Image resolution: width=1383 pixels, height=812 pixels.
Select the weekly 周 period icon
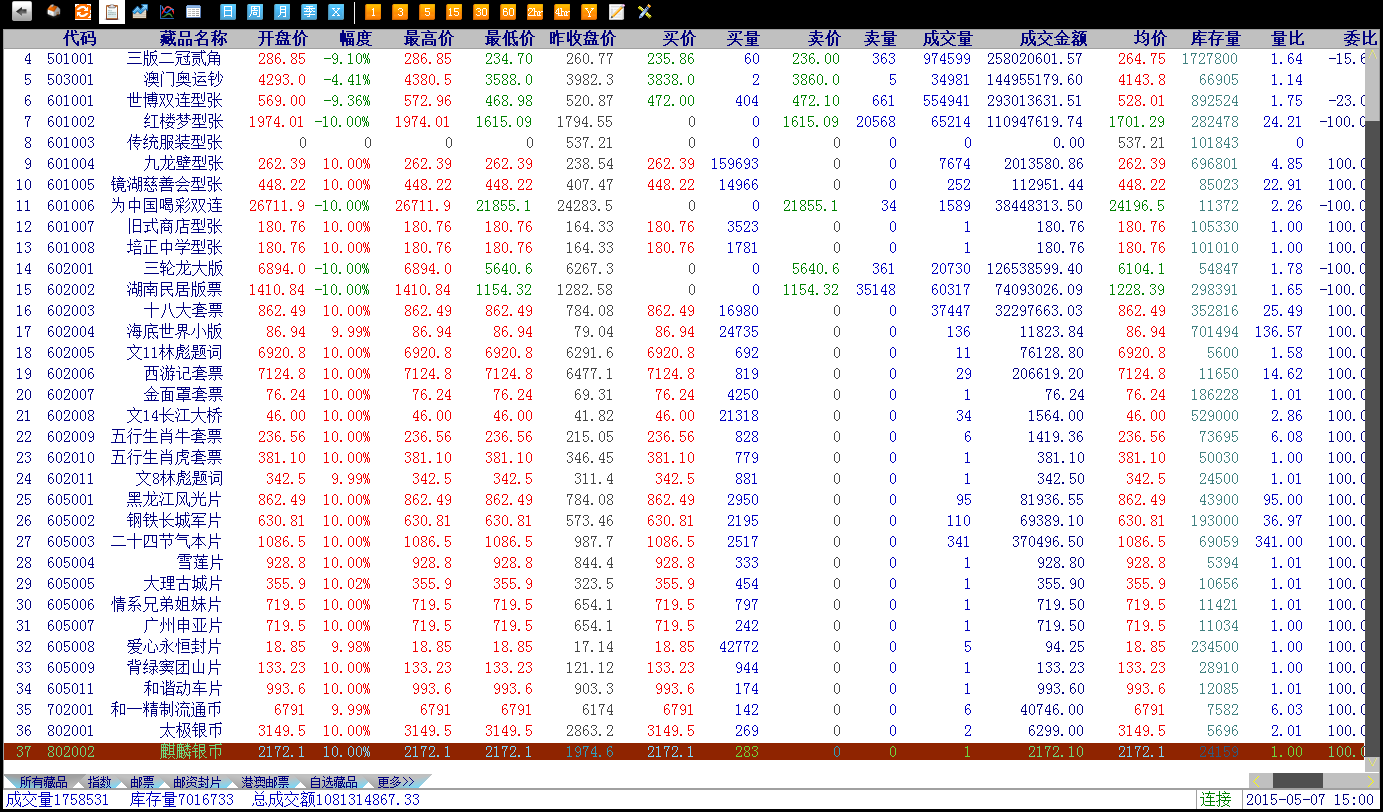pyautogui.click(x=255, y=12)
